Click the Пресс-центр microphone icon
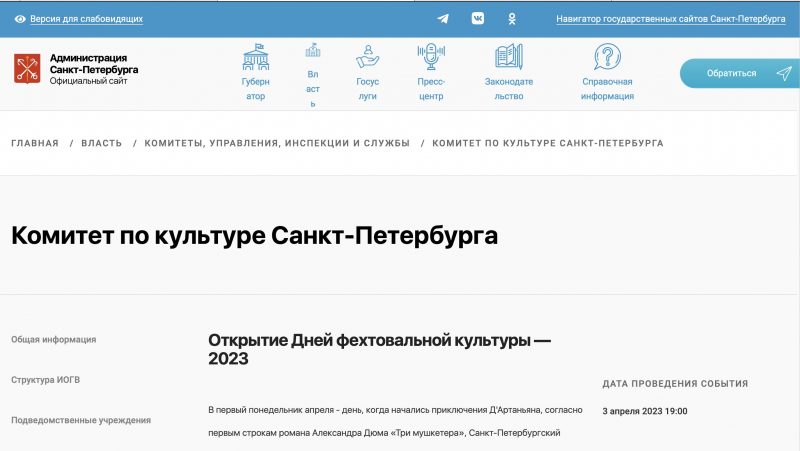The height and width of the screenshot is (451, 800). point(431,56)
